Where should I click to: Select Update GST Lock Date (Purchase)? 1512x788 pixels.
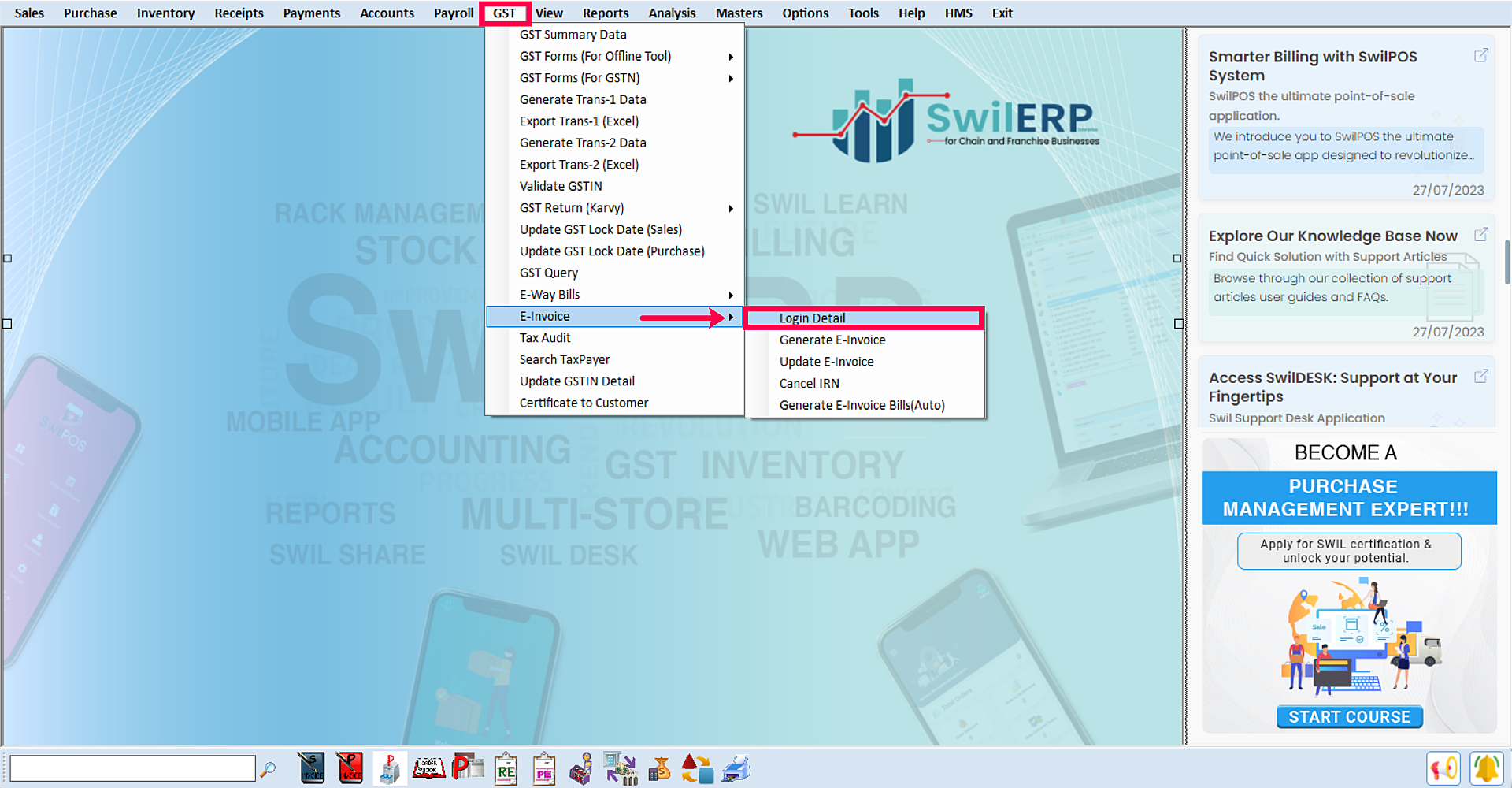click(x=615, y=251)
